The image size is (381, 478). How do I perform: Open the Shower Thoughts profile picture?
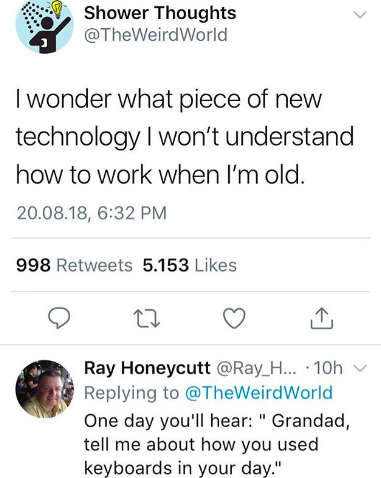pyautogui.click(x=45, y=25)
